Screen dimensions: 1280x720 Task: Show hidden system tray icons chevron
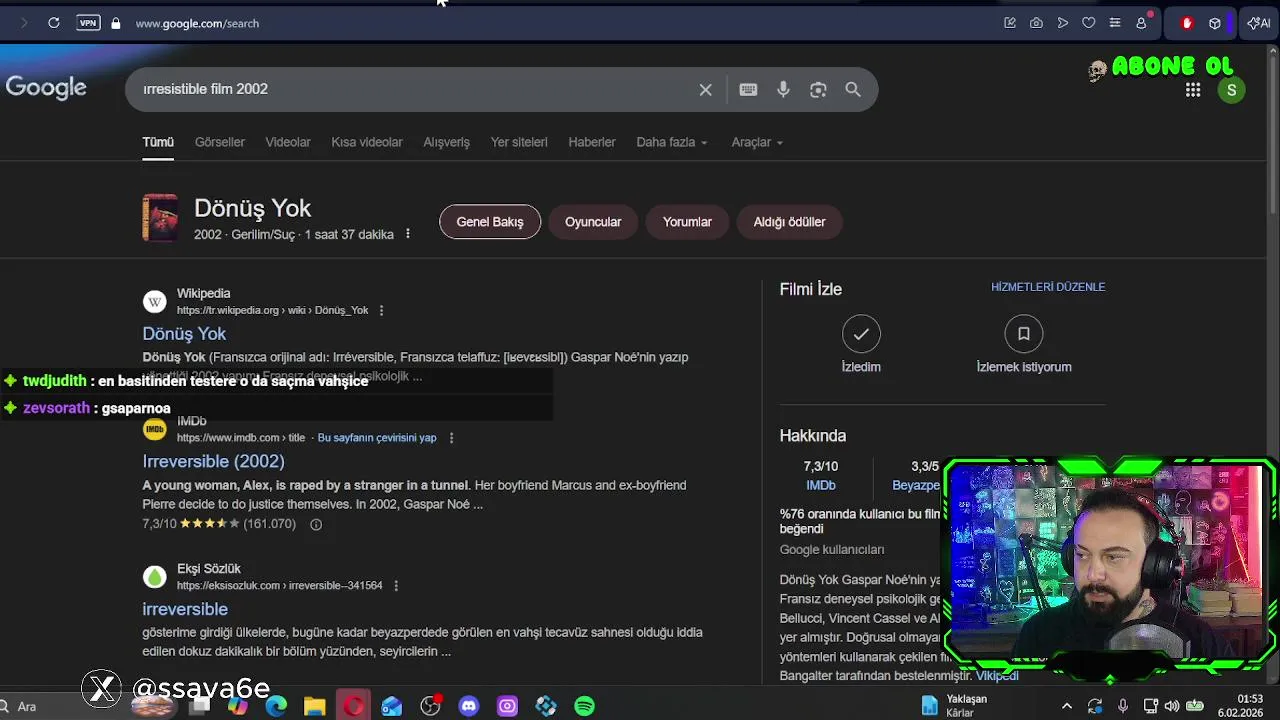1066,706
